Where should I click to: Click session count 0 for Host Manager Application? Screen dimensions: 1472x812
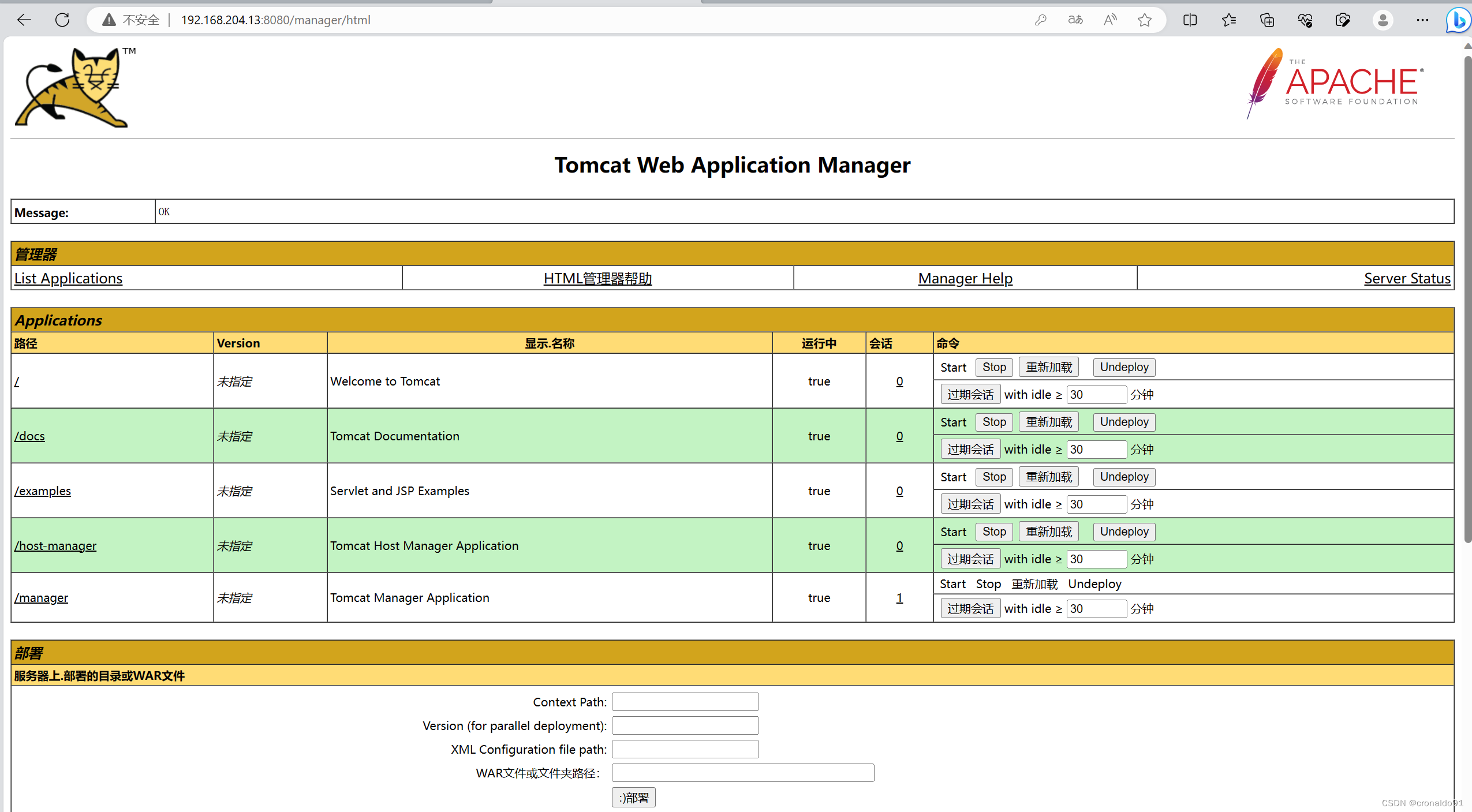(899, 546)
